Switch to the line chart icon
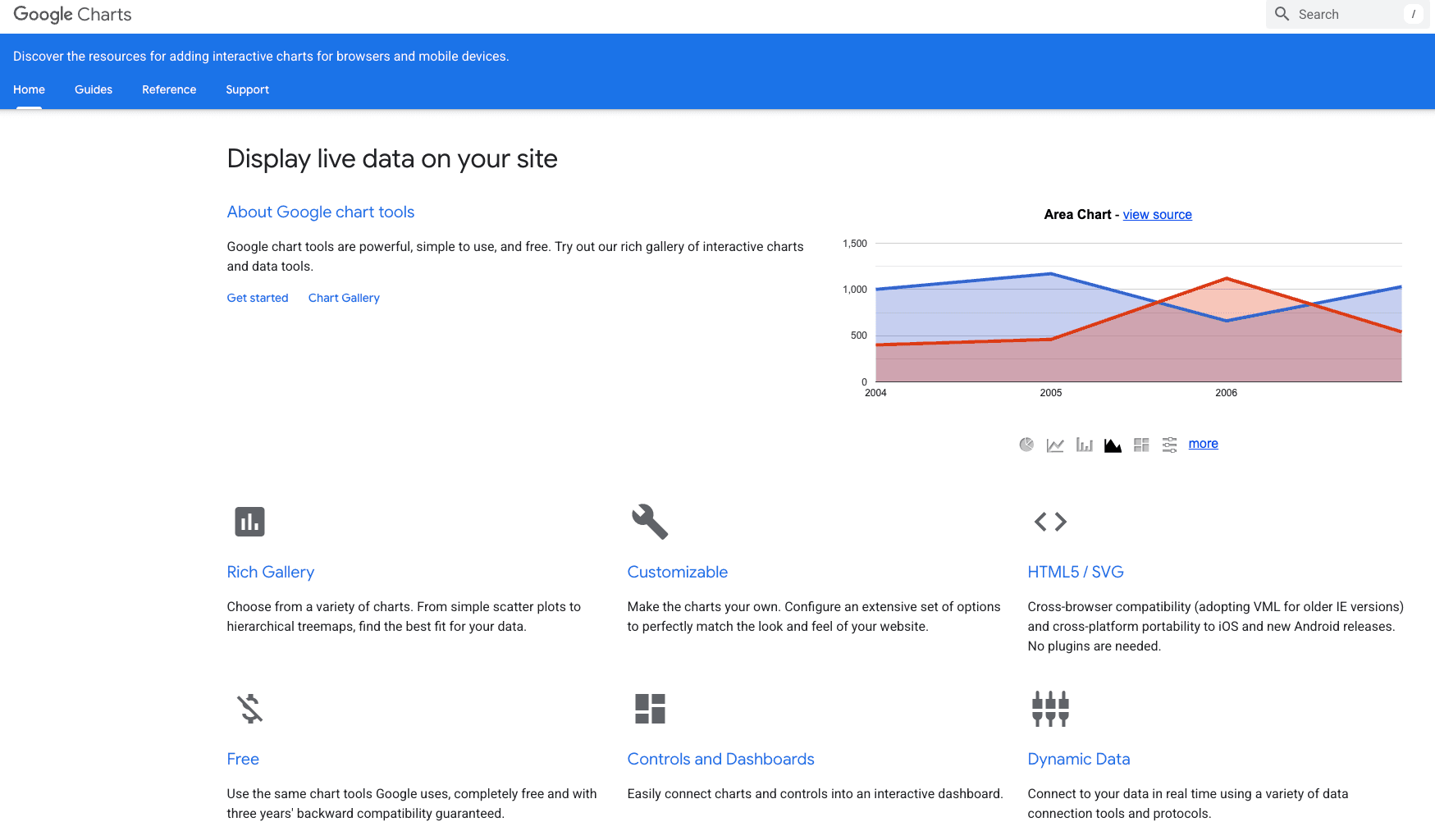This screenshot has height=840, width=1435. click(x=1055, y=445)
